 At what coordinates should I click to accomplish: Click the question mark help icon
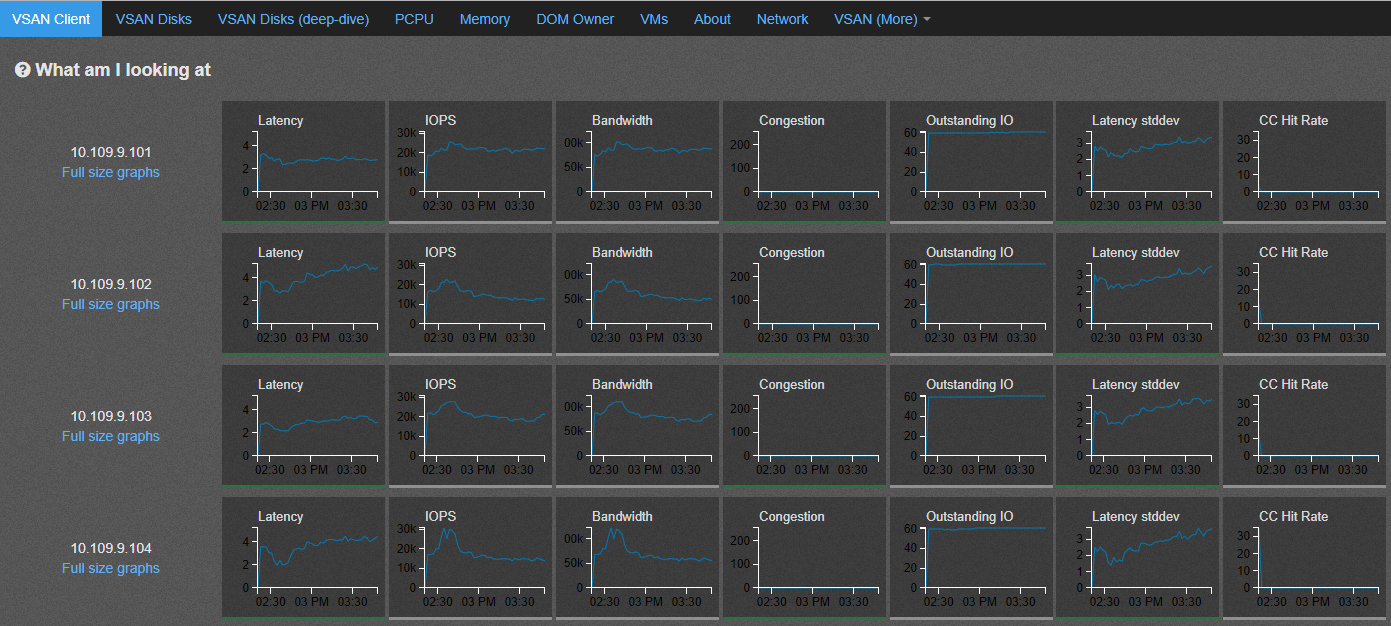(x=23, y=70)
